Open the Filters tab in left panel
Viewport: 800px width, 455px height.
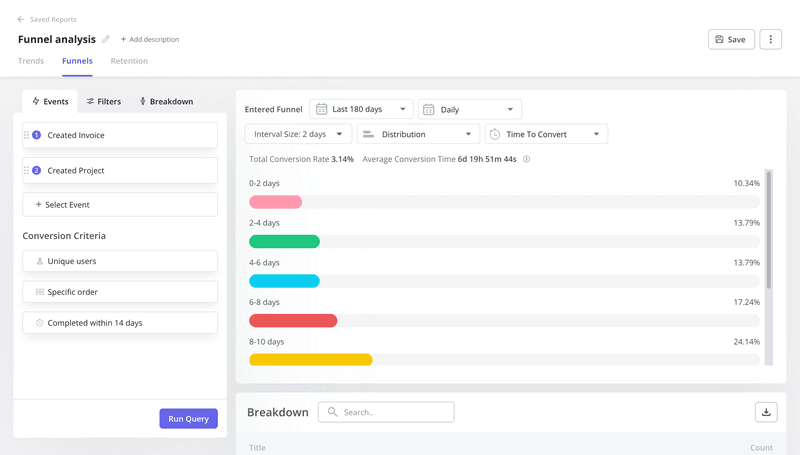(x=103, y=101)
